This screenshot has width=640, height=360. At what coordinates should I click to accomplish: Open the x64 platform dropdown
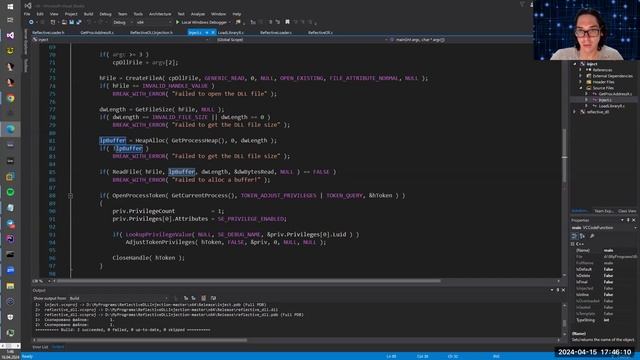(x=153, y=22)
